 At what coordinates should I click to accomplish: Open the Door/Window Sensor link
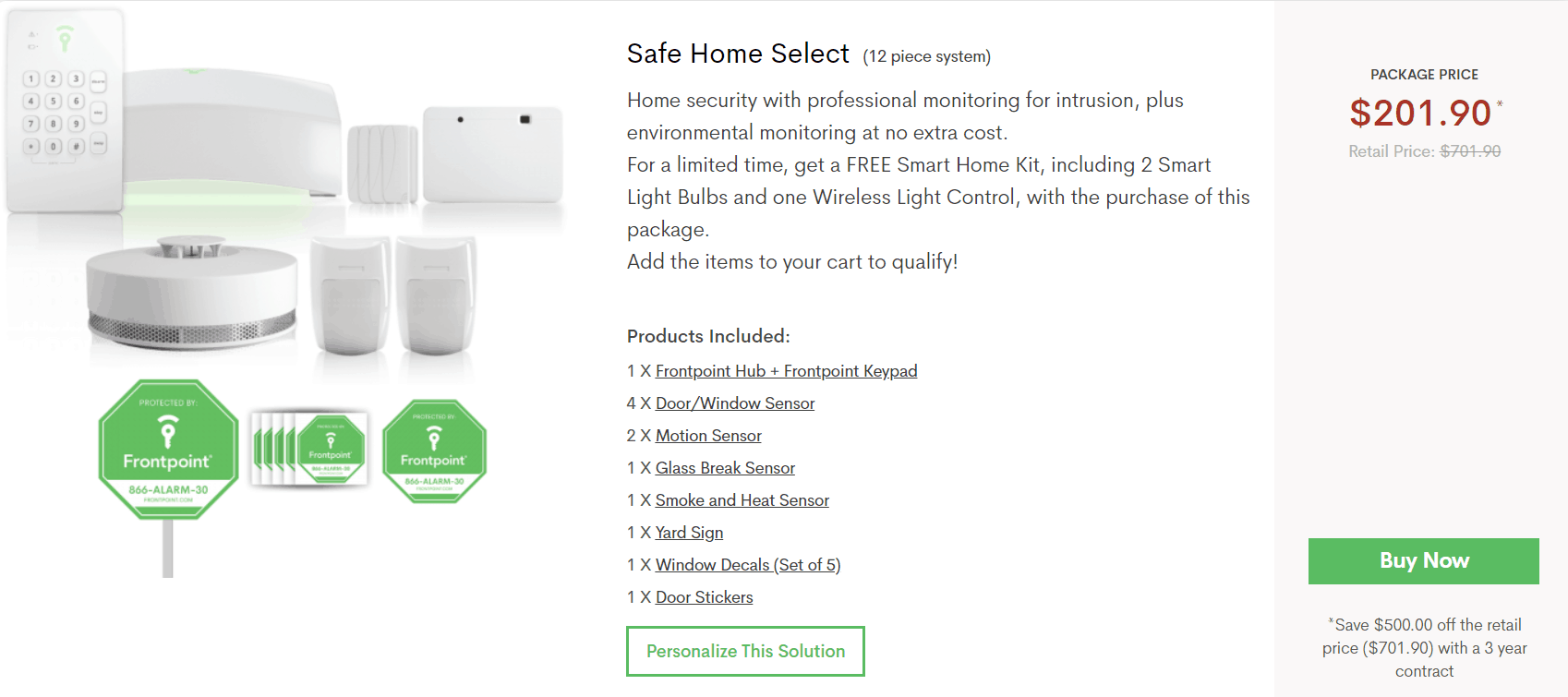(735, 403)
